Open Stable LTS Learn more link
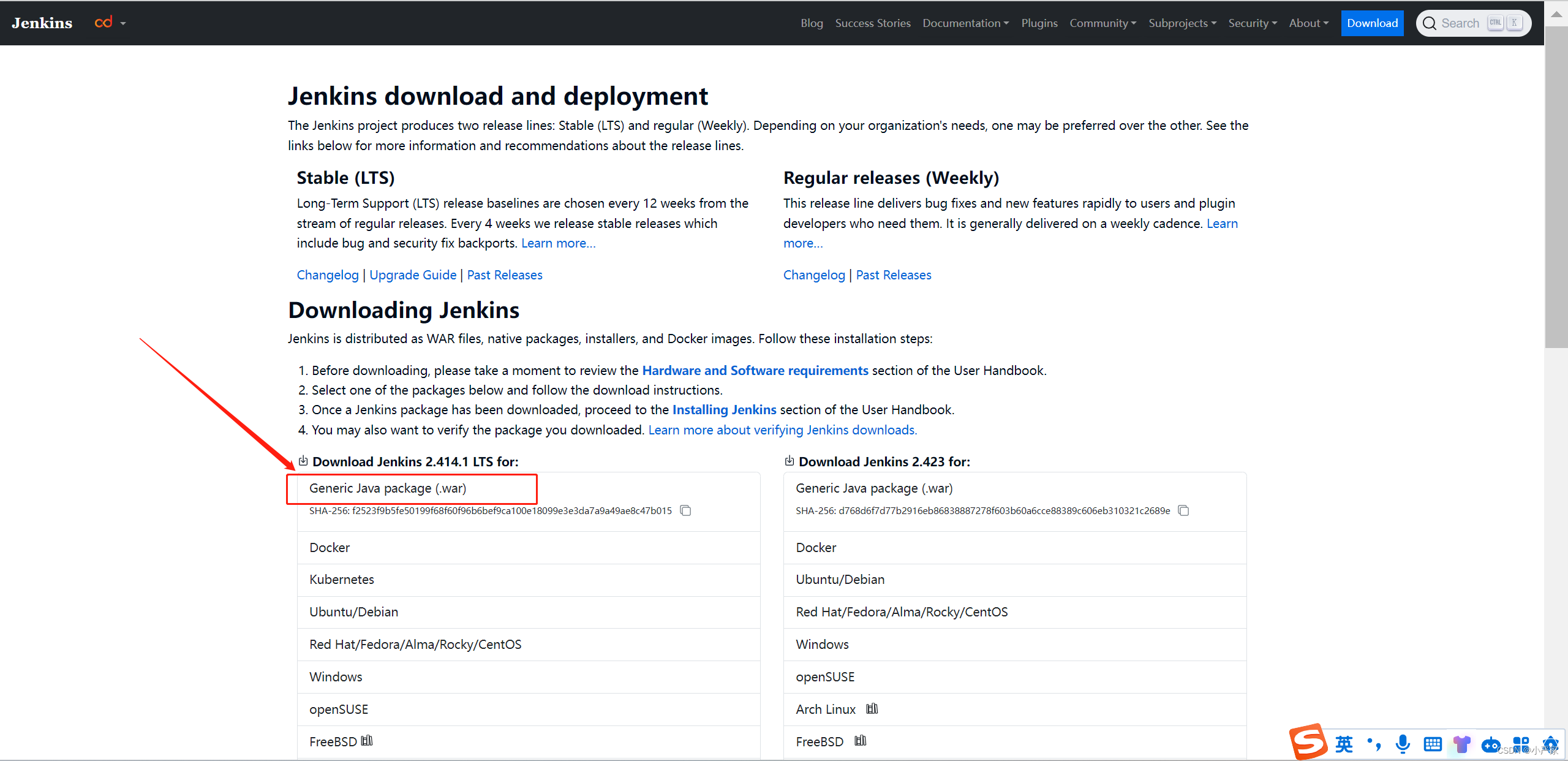The width and height of the screenshot is (1568, 761). click(x=558, y=243)
